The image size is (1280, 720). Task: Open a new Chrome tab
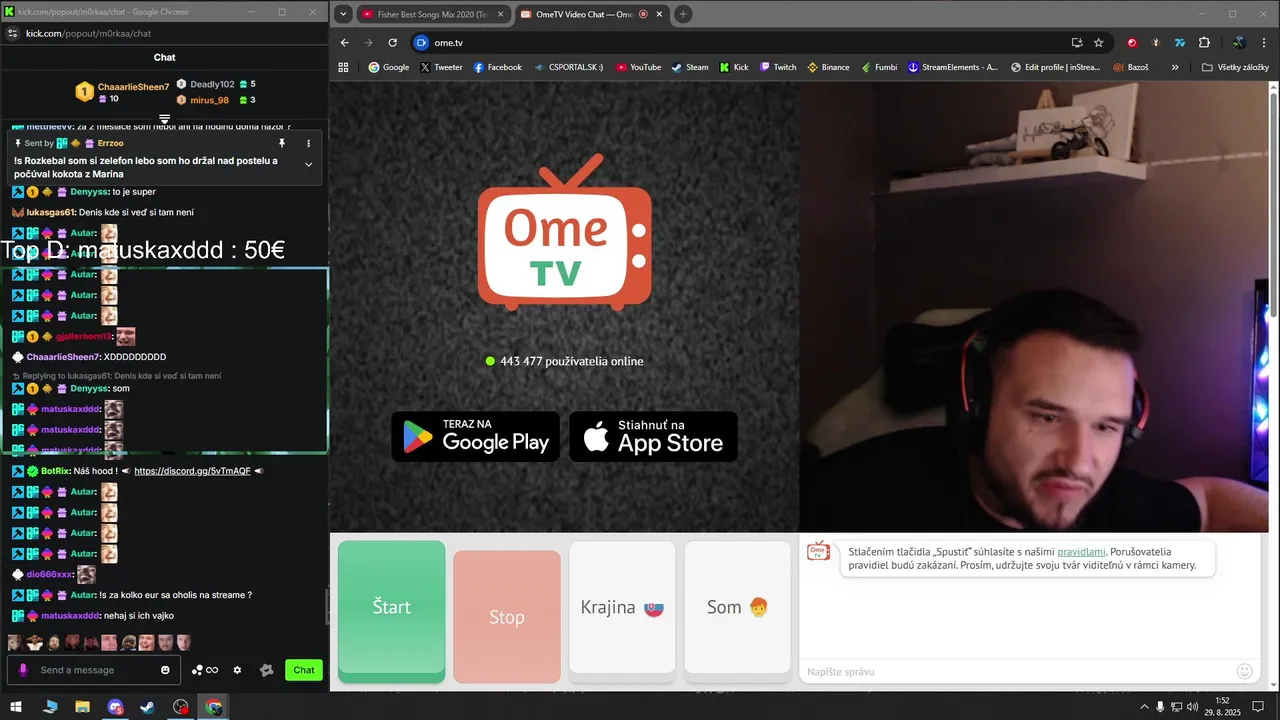tap(684, 14)
